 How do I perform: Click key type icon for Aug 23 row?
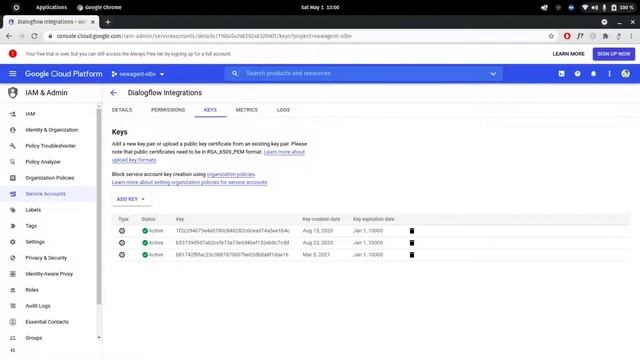point(122,243)
